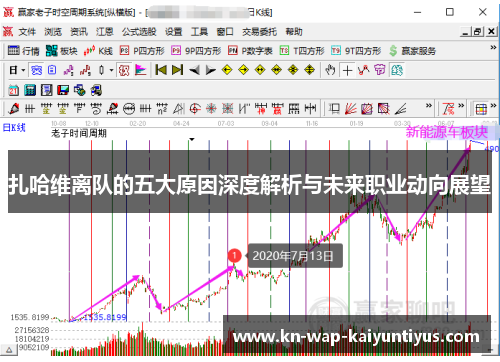Image resolution: width=500 pixels, height=362 pixels.
Task: Click the 赢家服务 dollar-sign button
Action: point(412,51)
